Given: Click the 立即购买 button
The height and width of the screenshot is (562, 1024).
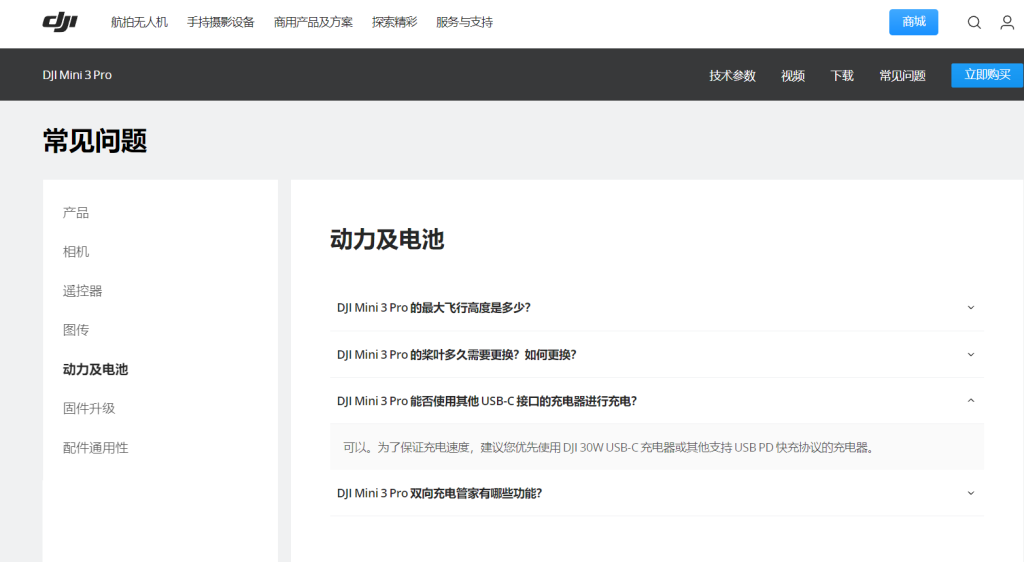Looking at the screenshot, I should [x=987, y=75].
